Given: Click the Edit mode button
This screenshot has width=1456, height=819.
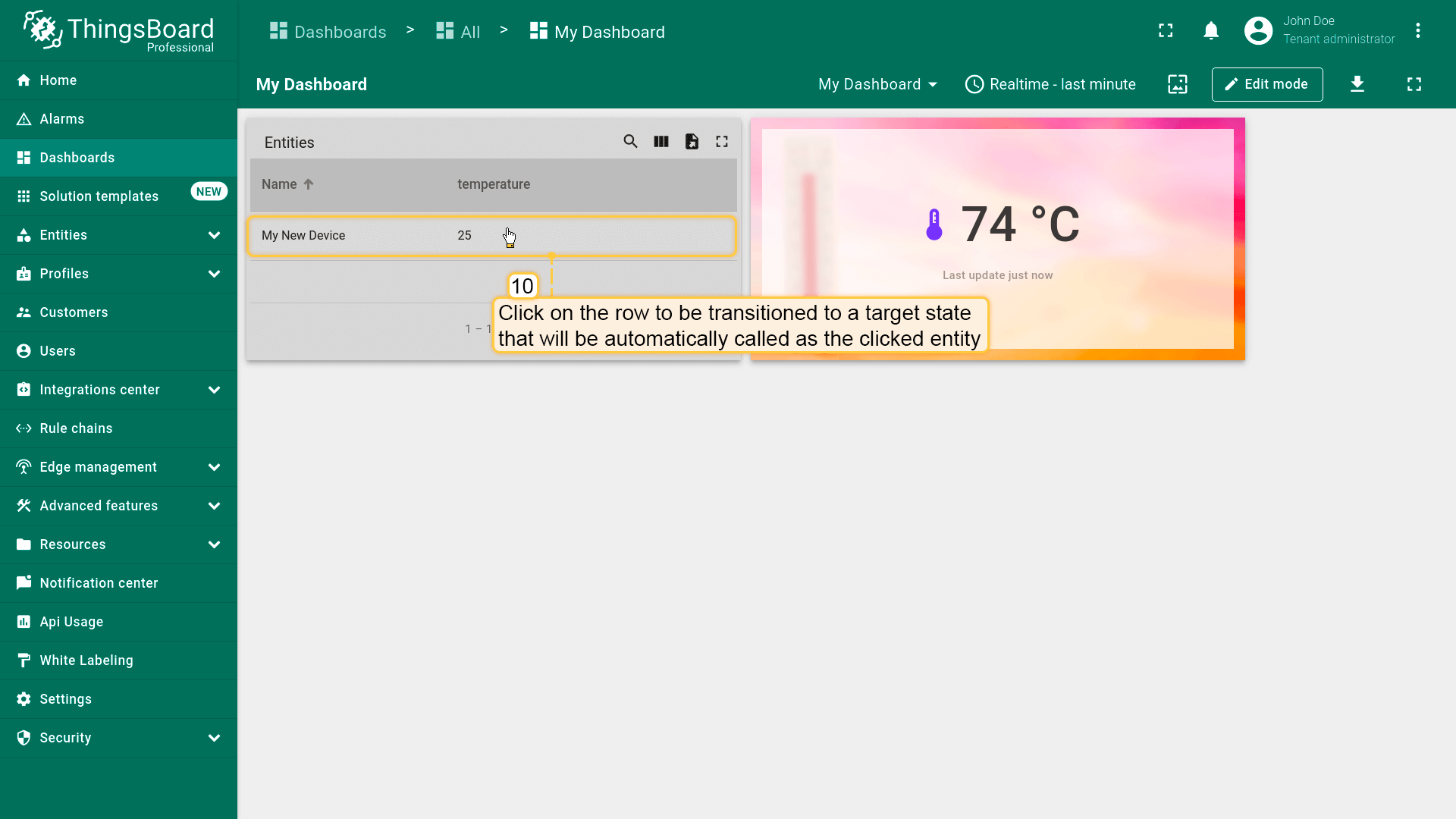Looking at the screenshot, I should 1267,84.
